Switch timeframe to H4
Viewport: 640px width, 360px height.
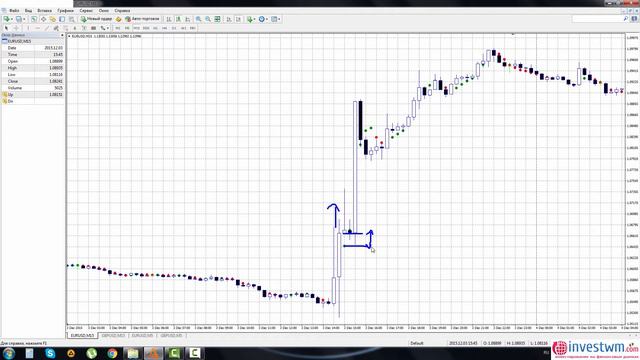pos(164,28)
